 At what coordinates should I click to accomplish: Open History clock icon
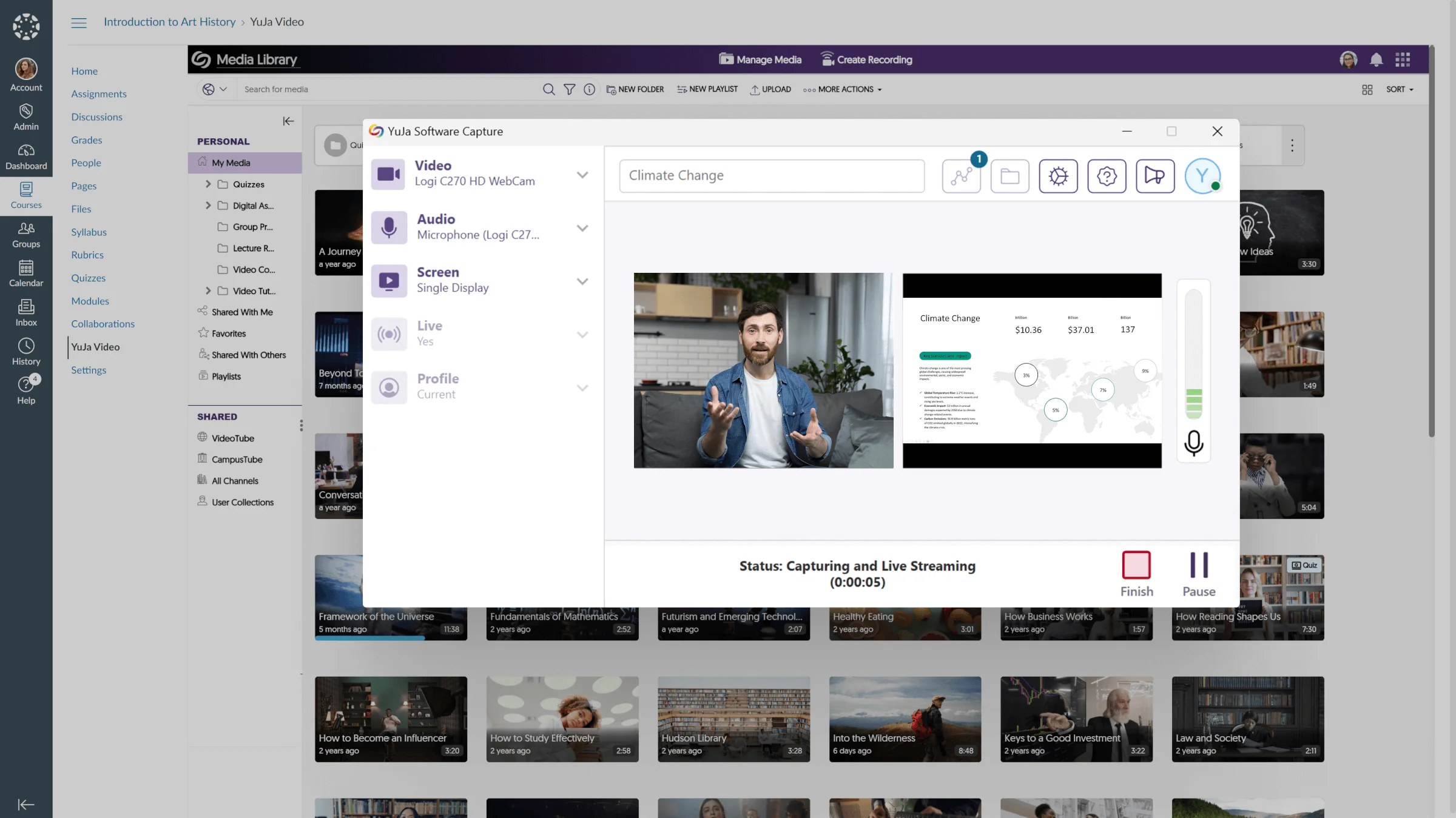26,346
